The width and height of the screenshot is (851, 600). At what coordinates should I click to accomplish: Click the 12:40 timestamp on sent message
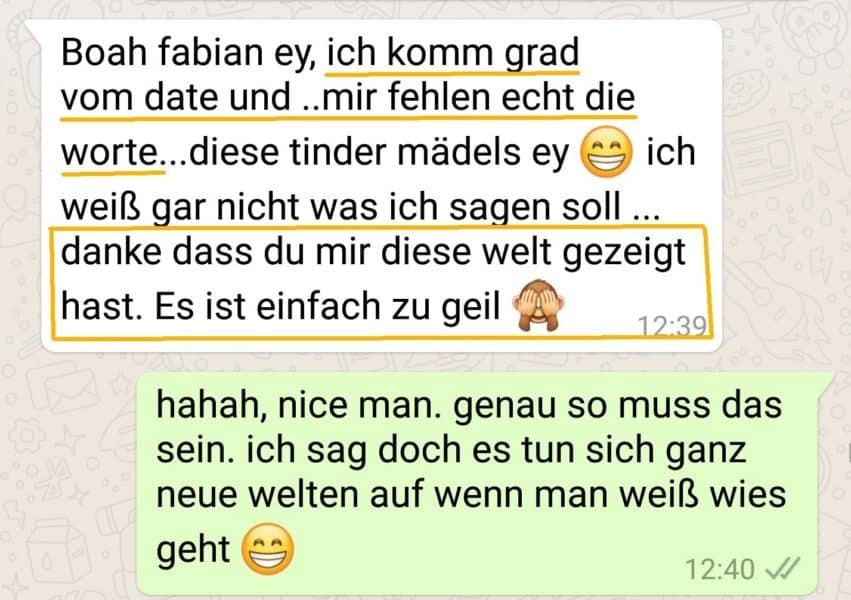(x=720, y=570)
